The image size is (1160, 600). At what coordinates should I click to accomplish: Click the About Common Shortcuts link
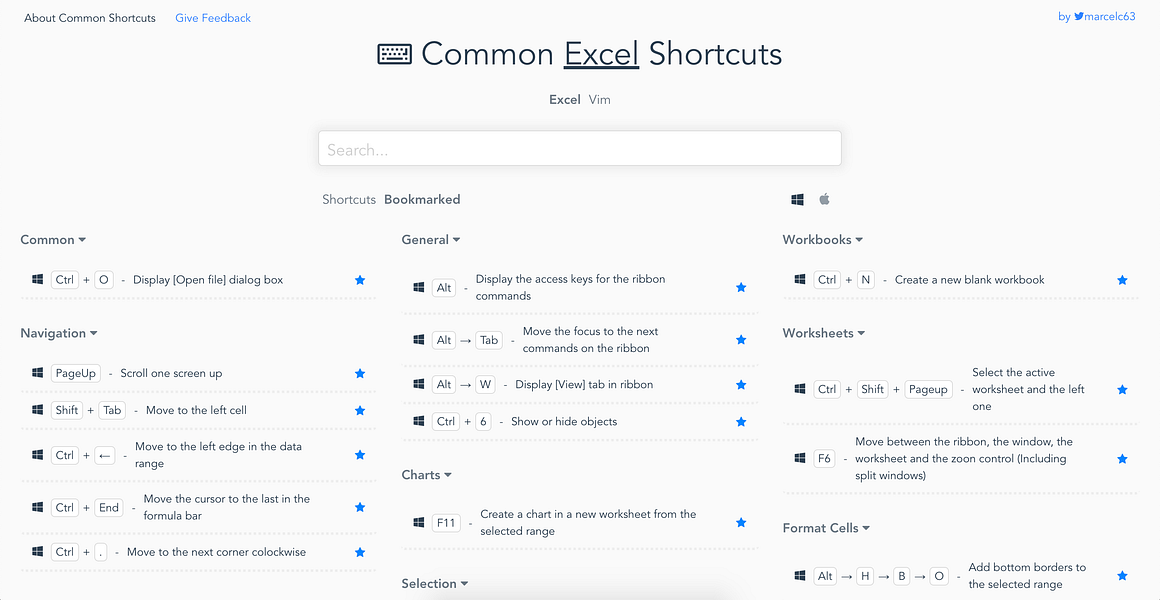(x=89, y=17)
